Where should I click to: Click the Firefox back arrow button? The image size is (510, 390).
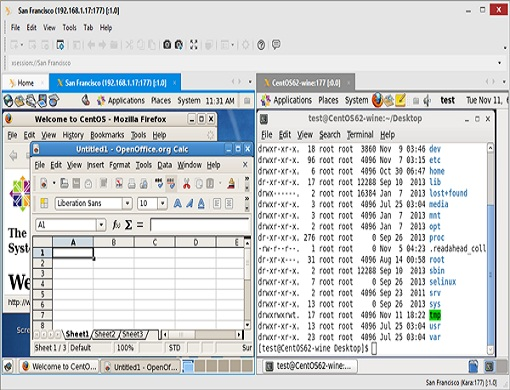(13, 155)
